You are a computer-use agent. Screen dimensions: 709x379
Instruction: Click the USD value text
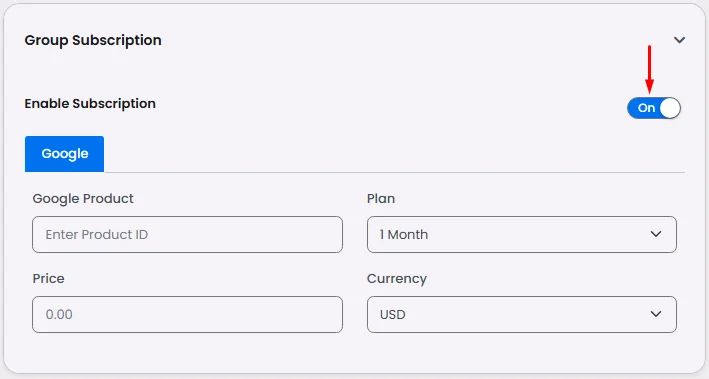tap(392, 314)
